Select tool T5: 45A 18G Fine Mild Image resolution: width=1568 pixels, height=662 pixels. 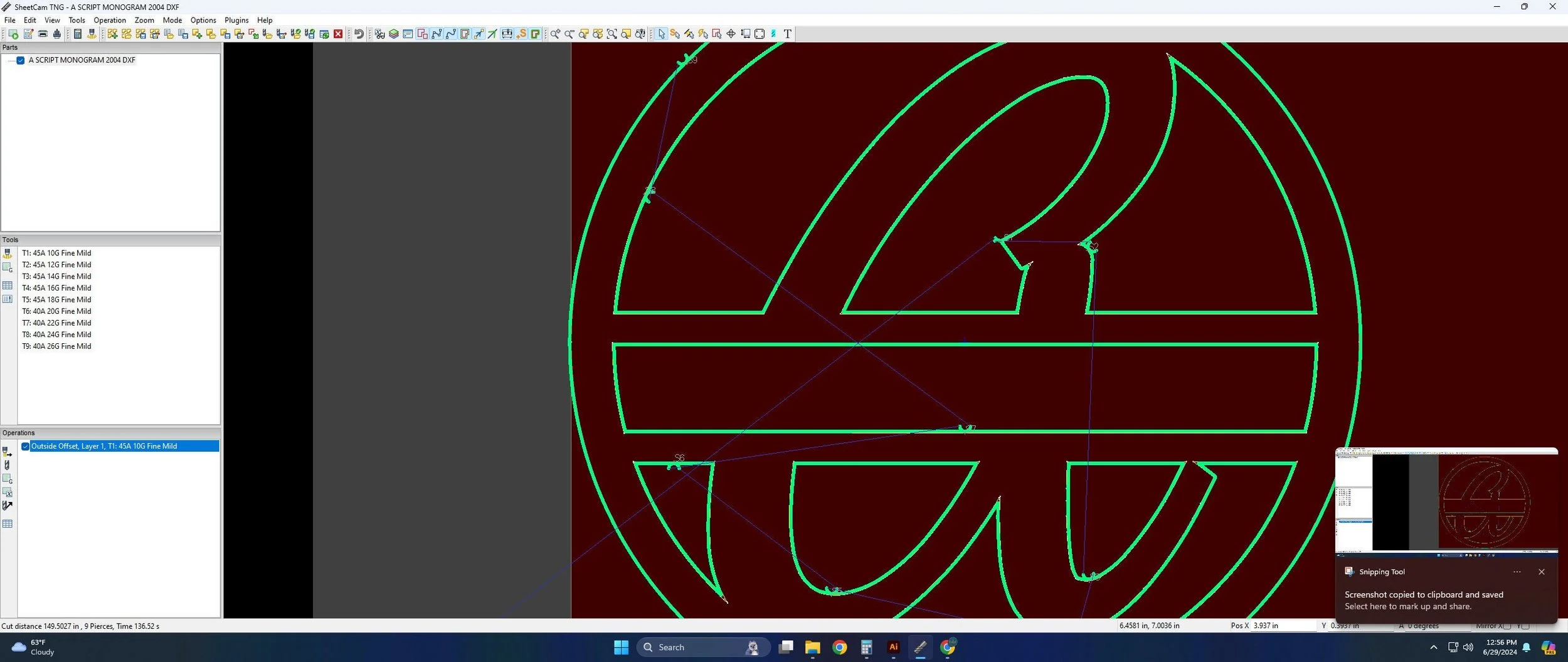coord(56,299)
